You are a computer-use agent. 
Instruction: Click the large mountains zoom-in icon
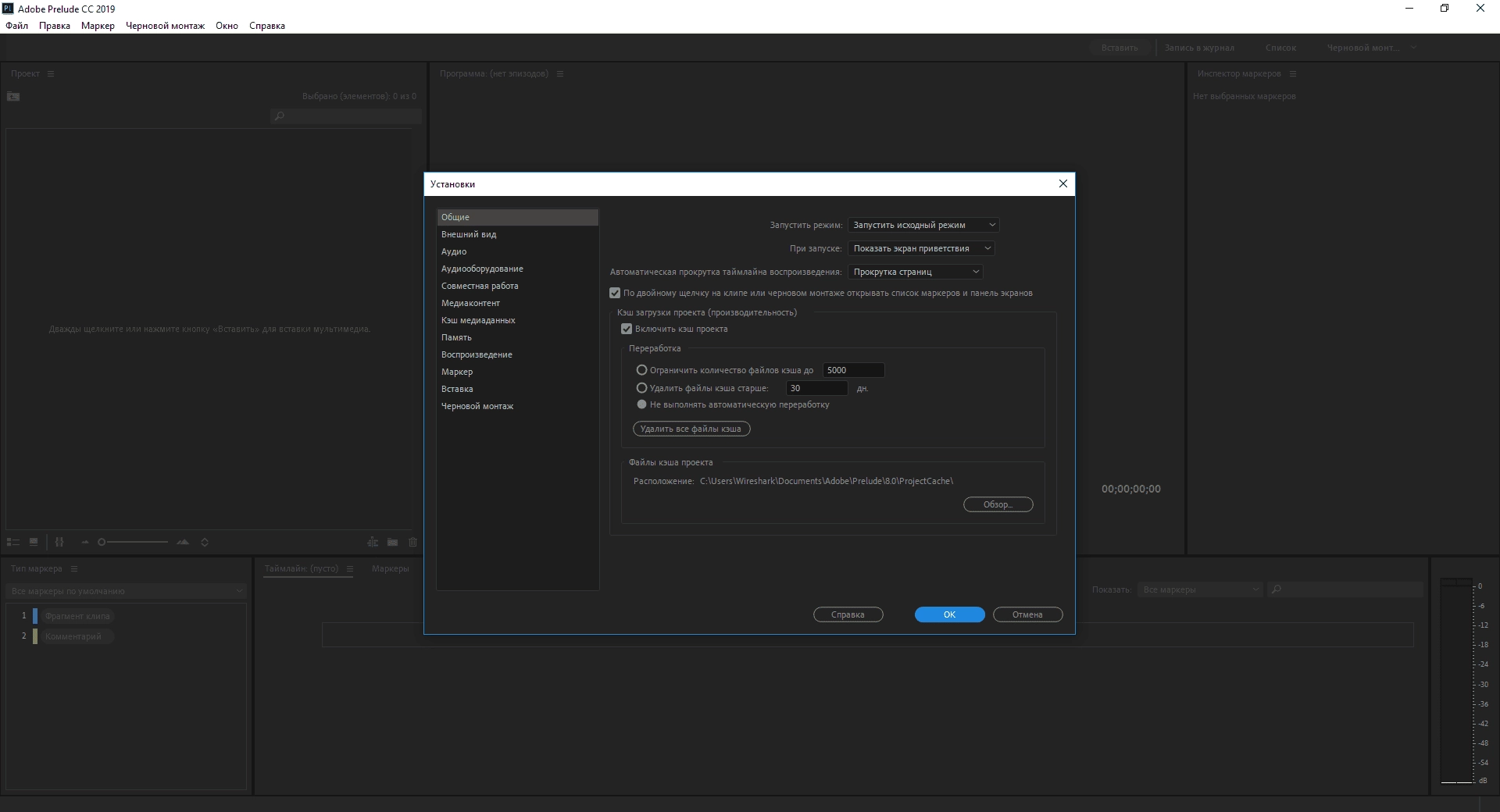coord(183,542)
